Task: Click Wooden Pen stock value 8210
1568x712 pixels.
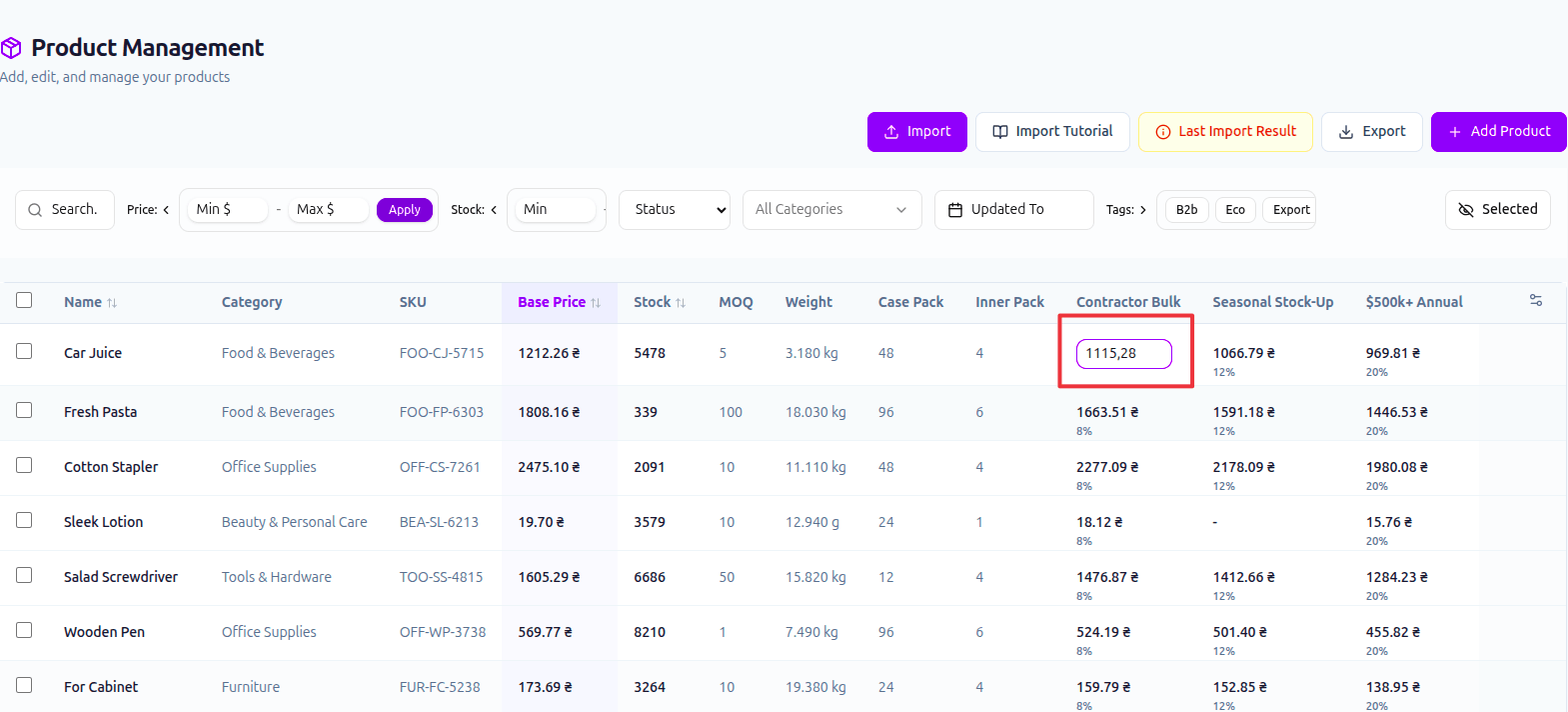Action: click(x=650, y=632)
